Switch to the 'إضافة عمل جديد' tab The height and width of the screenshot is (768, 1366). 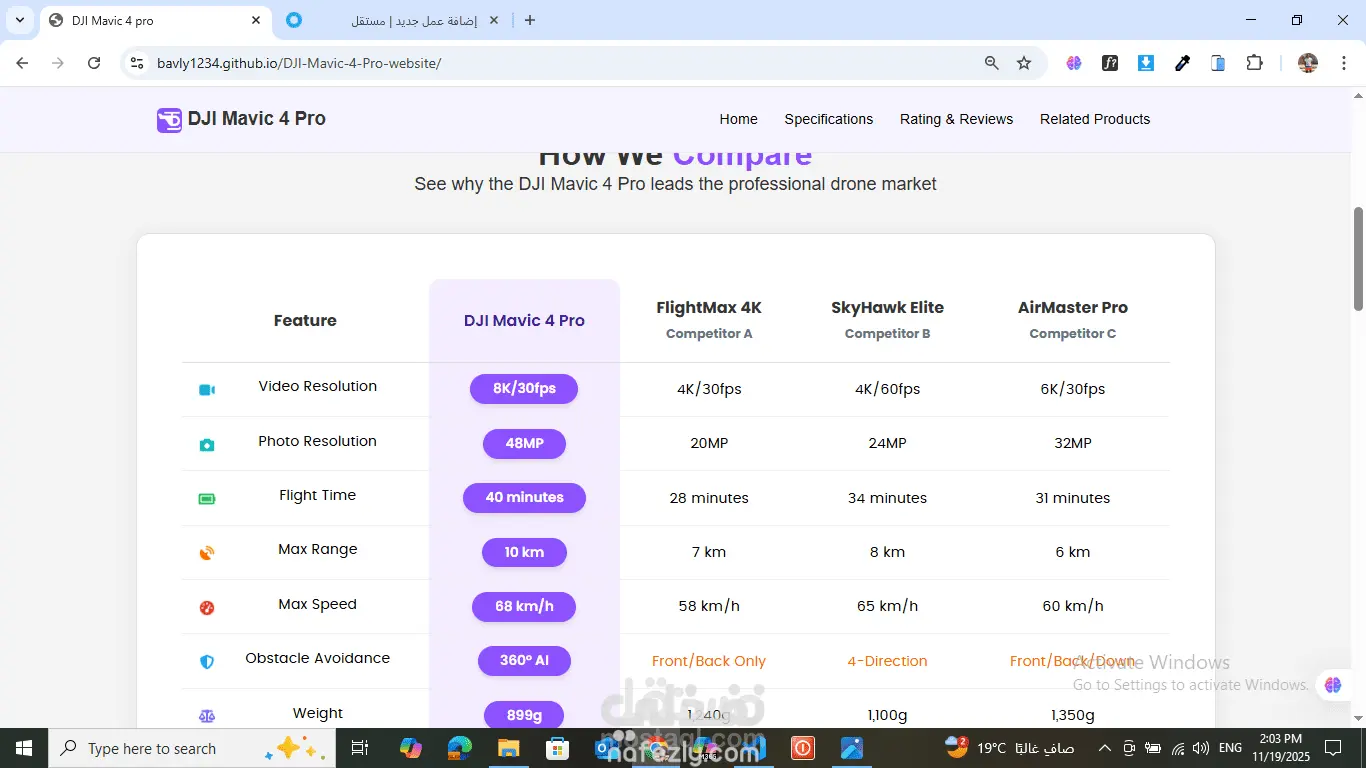(x=395, y=21)
